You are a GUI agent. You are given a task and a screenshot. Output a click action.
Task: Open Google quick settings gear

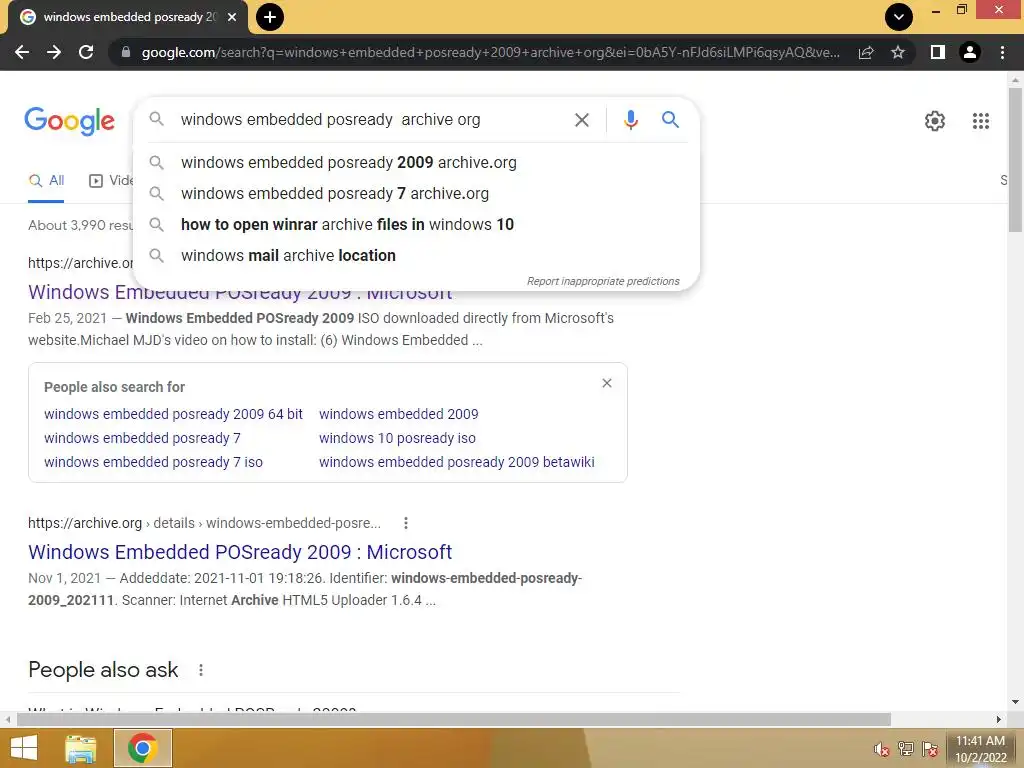935,121
